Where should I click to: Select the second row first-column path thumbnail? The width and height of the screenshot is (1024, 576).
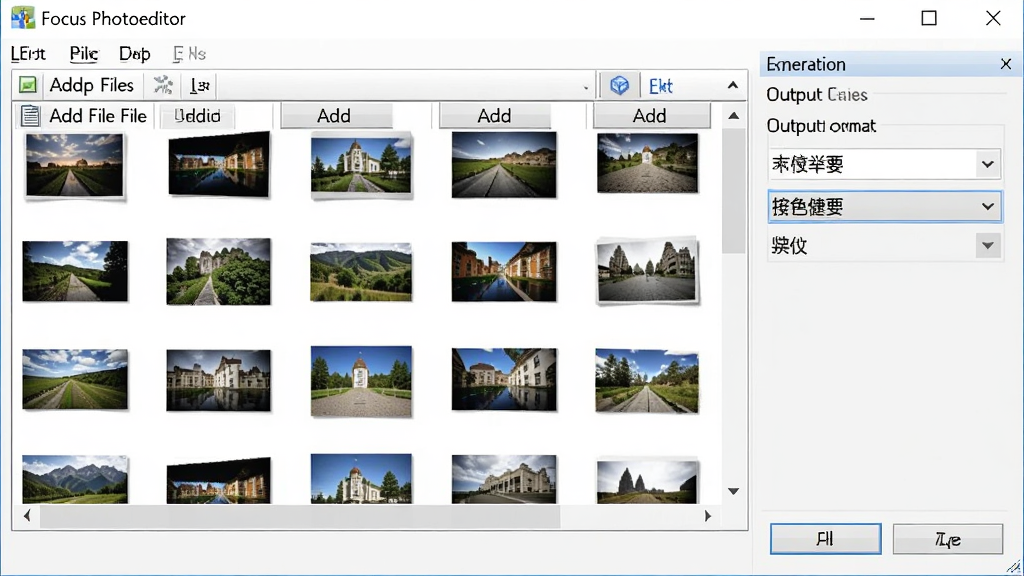click(x=75, y=271)
